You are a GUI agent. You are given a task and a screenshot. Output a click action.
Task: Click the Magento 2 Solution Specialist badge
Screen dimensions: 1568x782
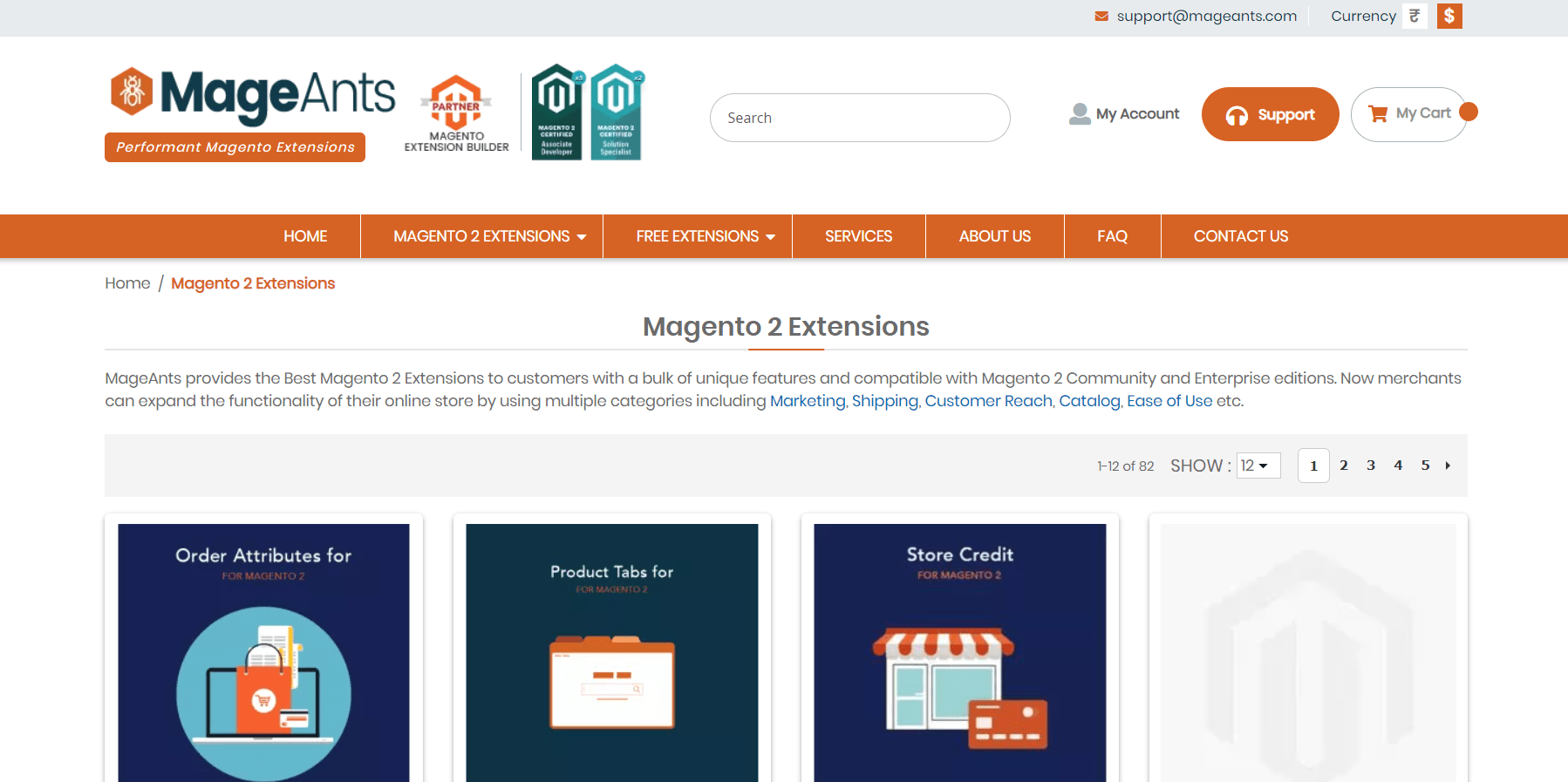617,112
